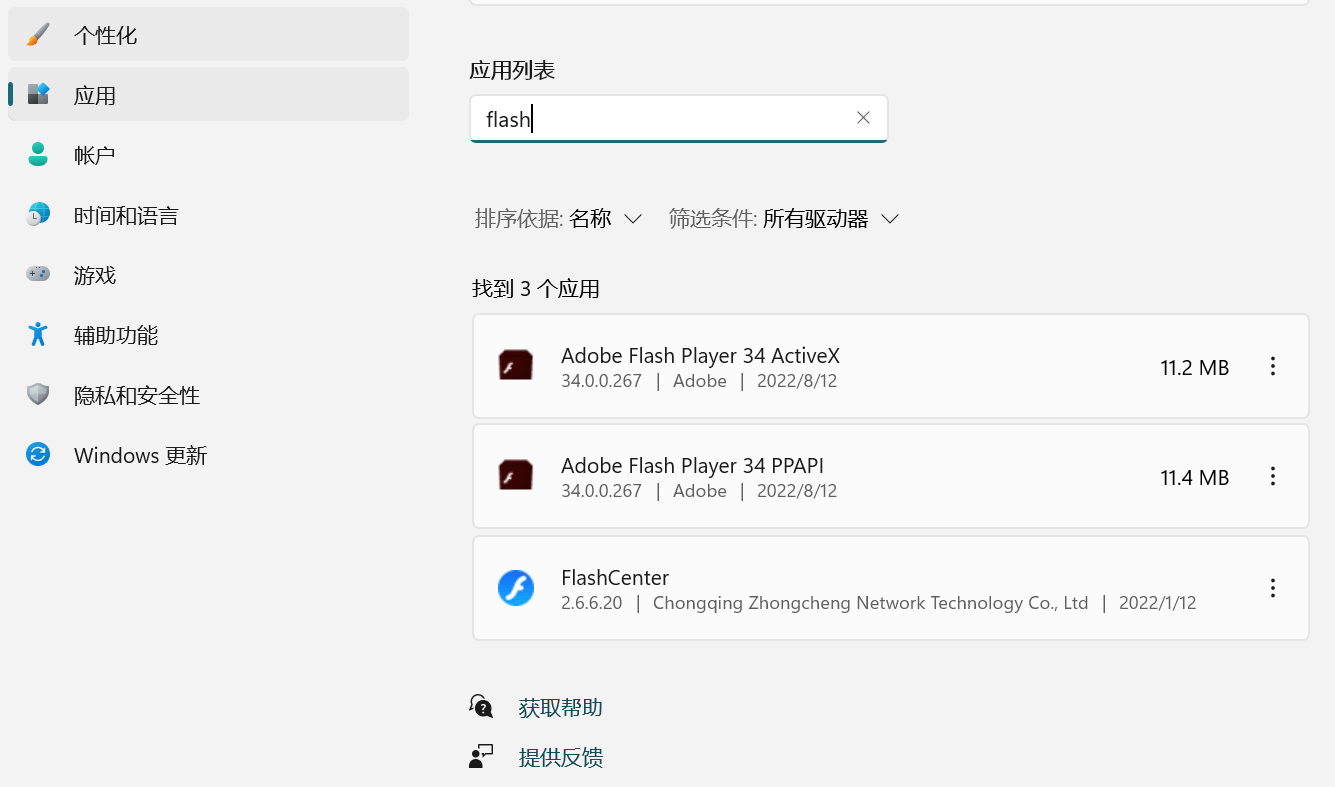Open 时间和语言 settings

pyautogui.click(x=208, y=215)
